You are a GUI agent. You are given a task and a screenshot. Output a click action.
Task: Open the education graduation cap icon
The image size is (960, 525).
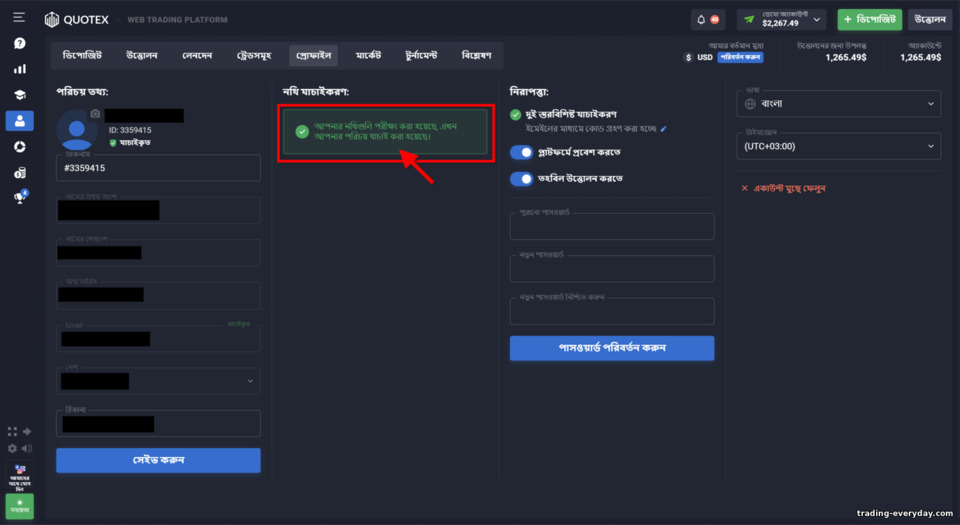point(20,95)
